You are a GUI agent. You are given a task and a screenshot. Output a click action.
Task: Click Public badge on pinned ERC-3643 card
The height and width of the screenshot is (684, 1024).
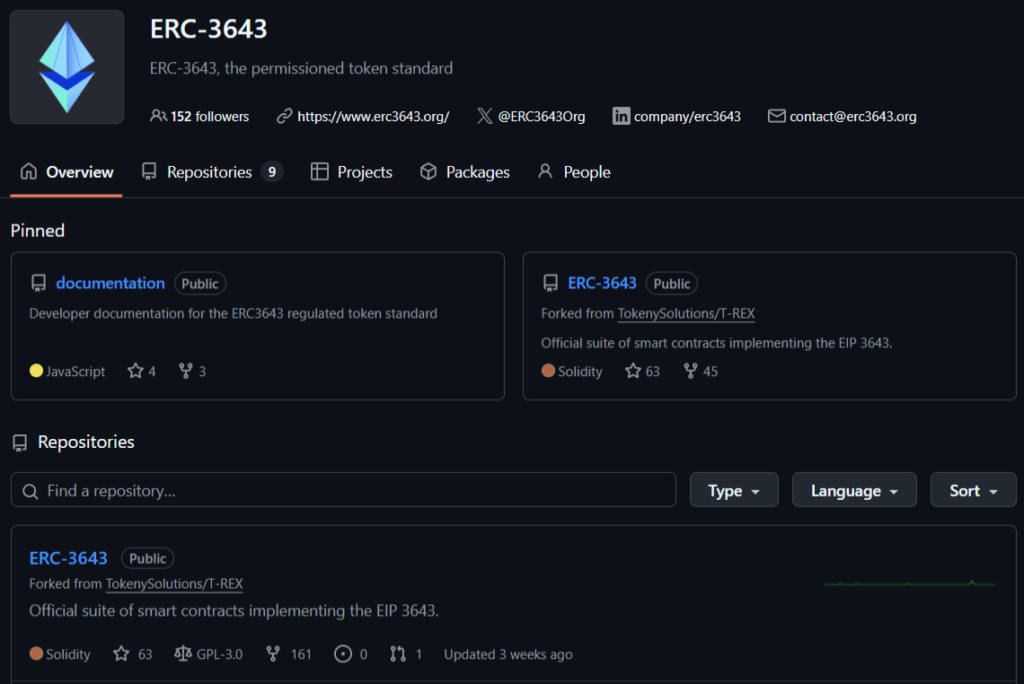click(671, 284)
